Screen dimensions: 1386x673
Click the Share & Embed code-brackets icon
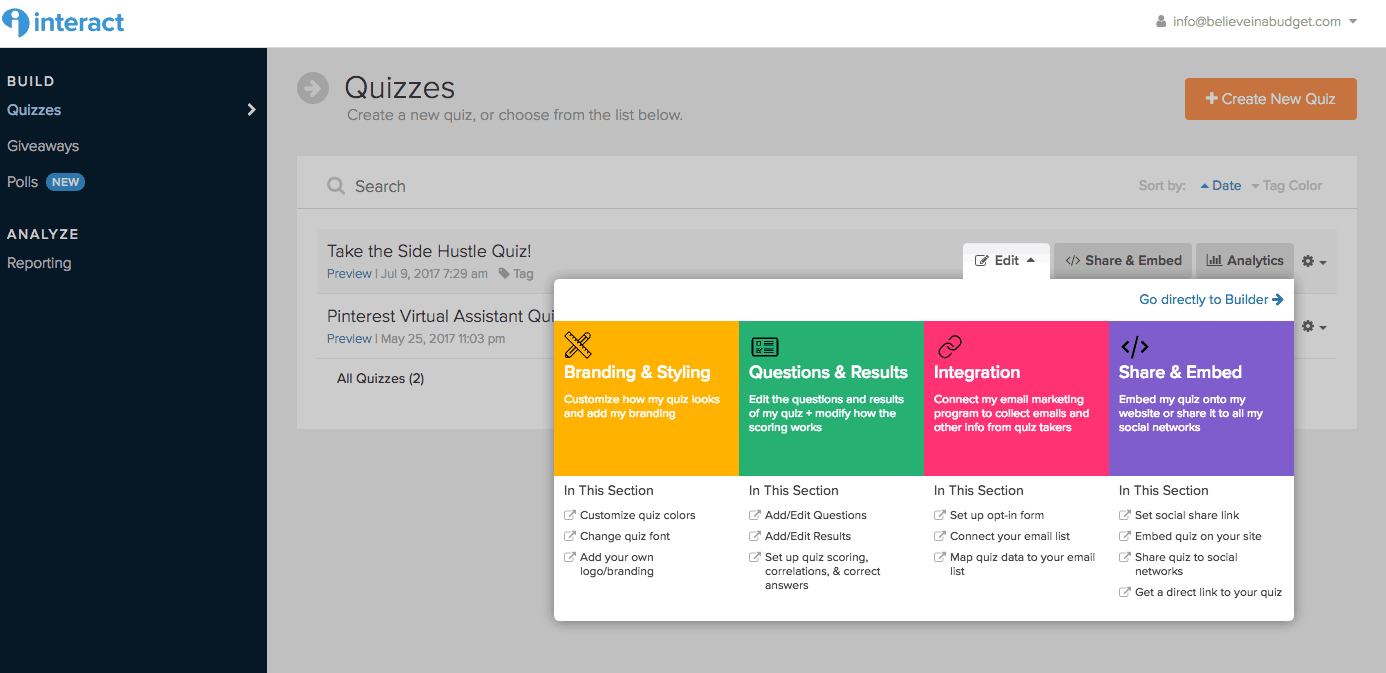tap(1134, 347)
